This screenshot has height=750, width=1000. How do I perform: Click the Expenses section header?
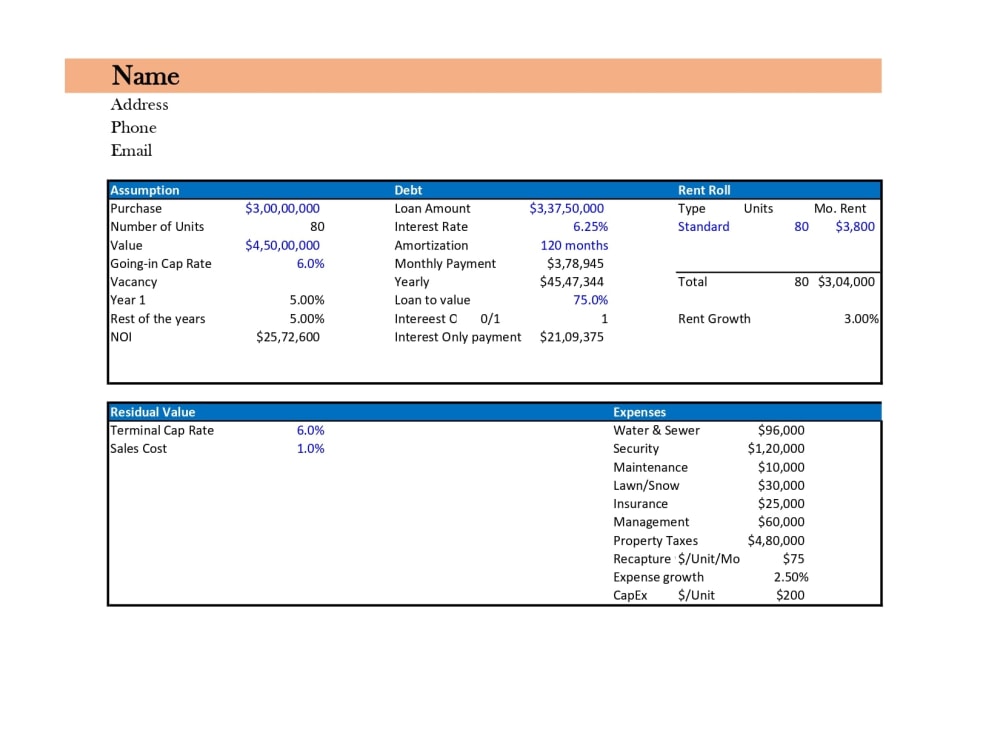point(639,412)
